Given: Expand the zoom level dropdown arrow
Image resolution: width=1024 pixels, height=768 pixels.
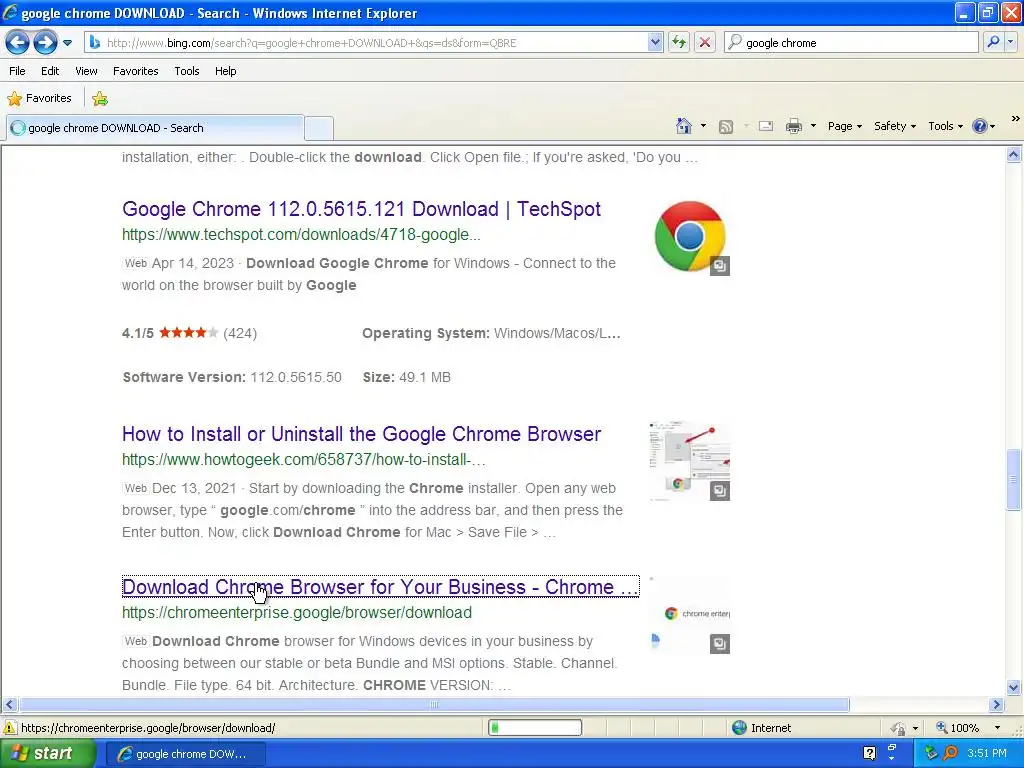Looking at the screenshot, I should pos(997,728).
